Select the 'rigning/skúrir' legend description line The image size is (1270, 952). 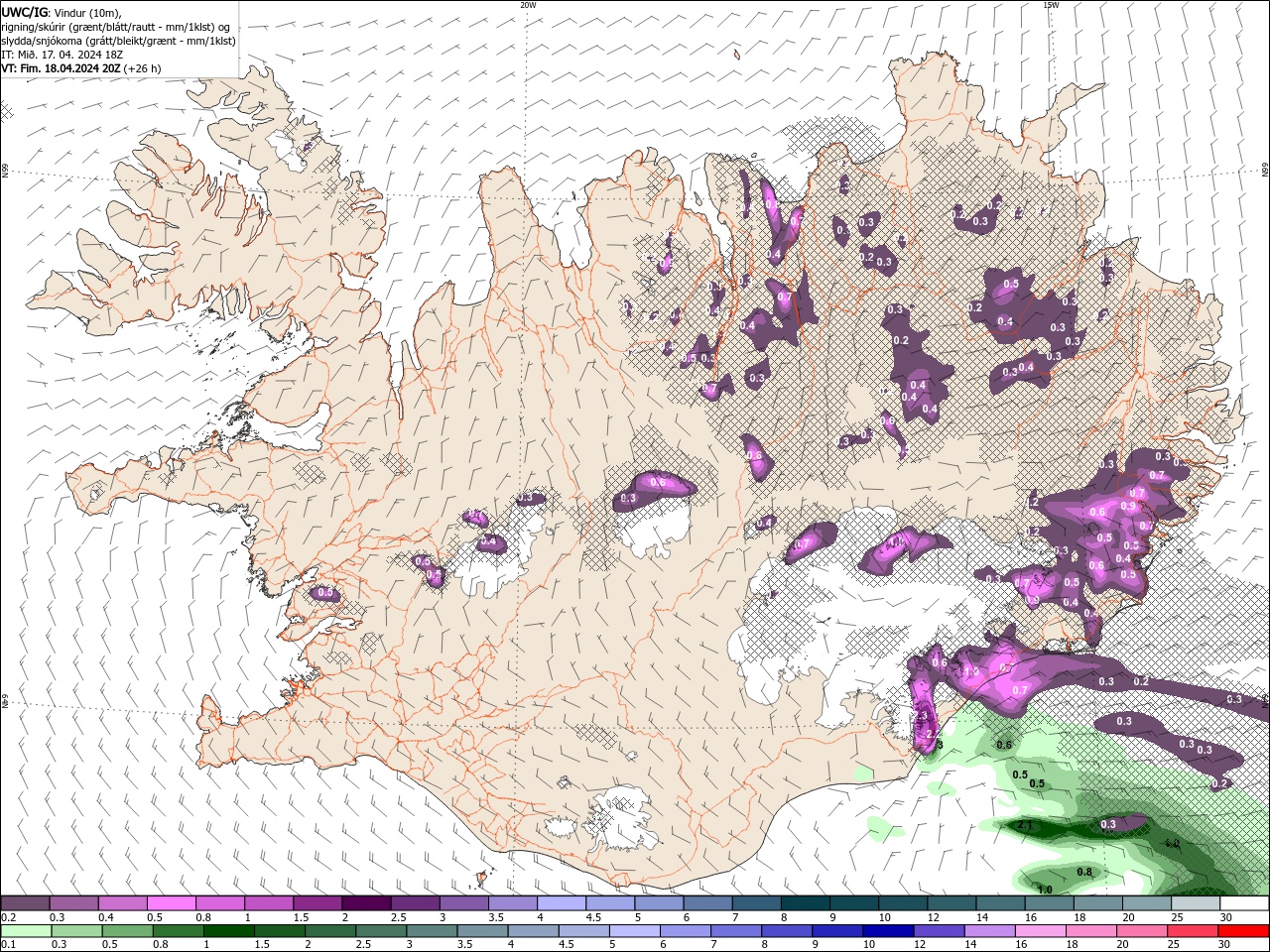(116, 27)
